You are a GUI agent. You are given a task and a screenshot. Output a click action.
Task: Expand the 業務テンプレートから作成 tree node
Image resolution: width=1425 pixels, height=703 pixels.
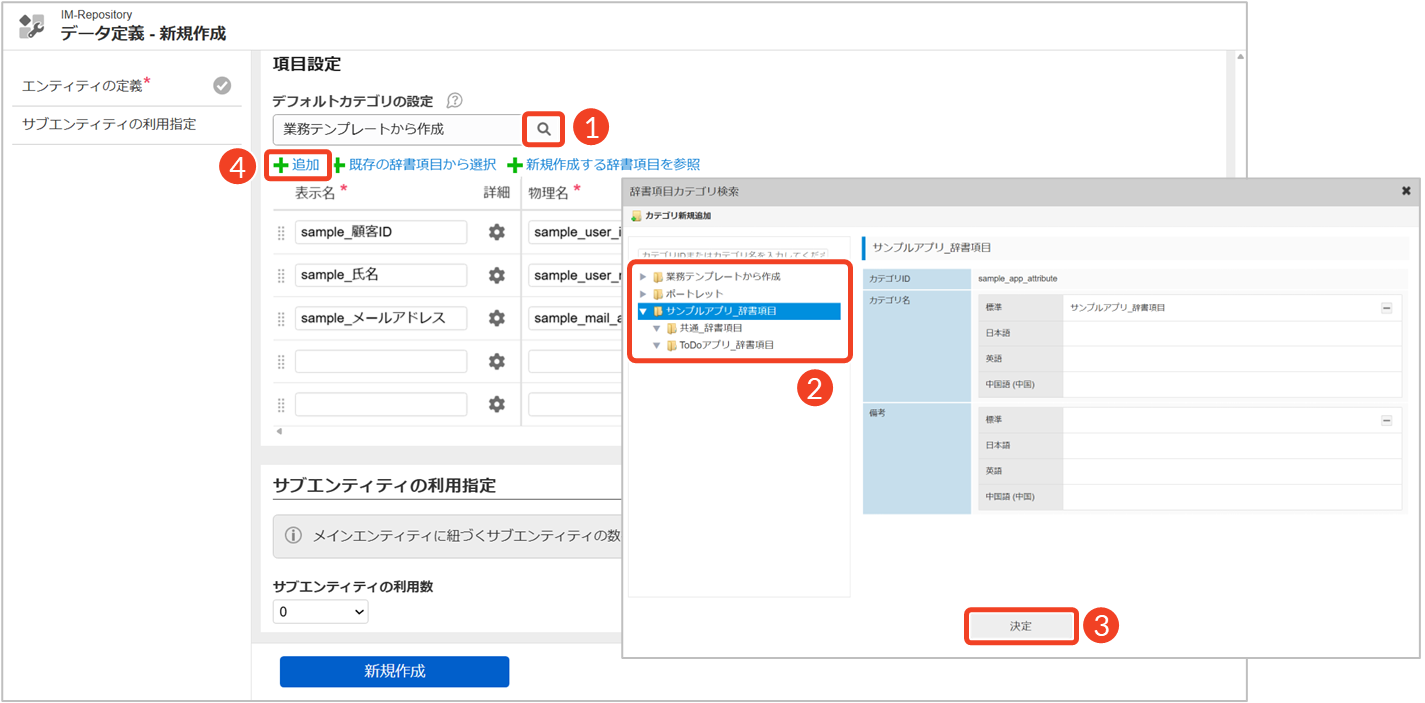tap(643, 277)
